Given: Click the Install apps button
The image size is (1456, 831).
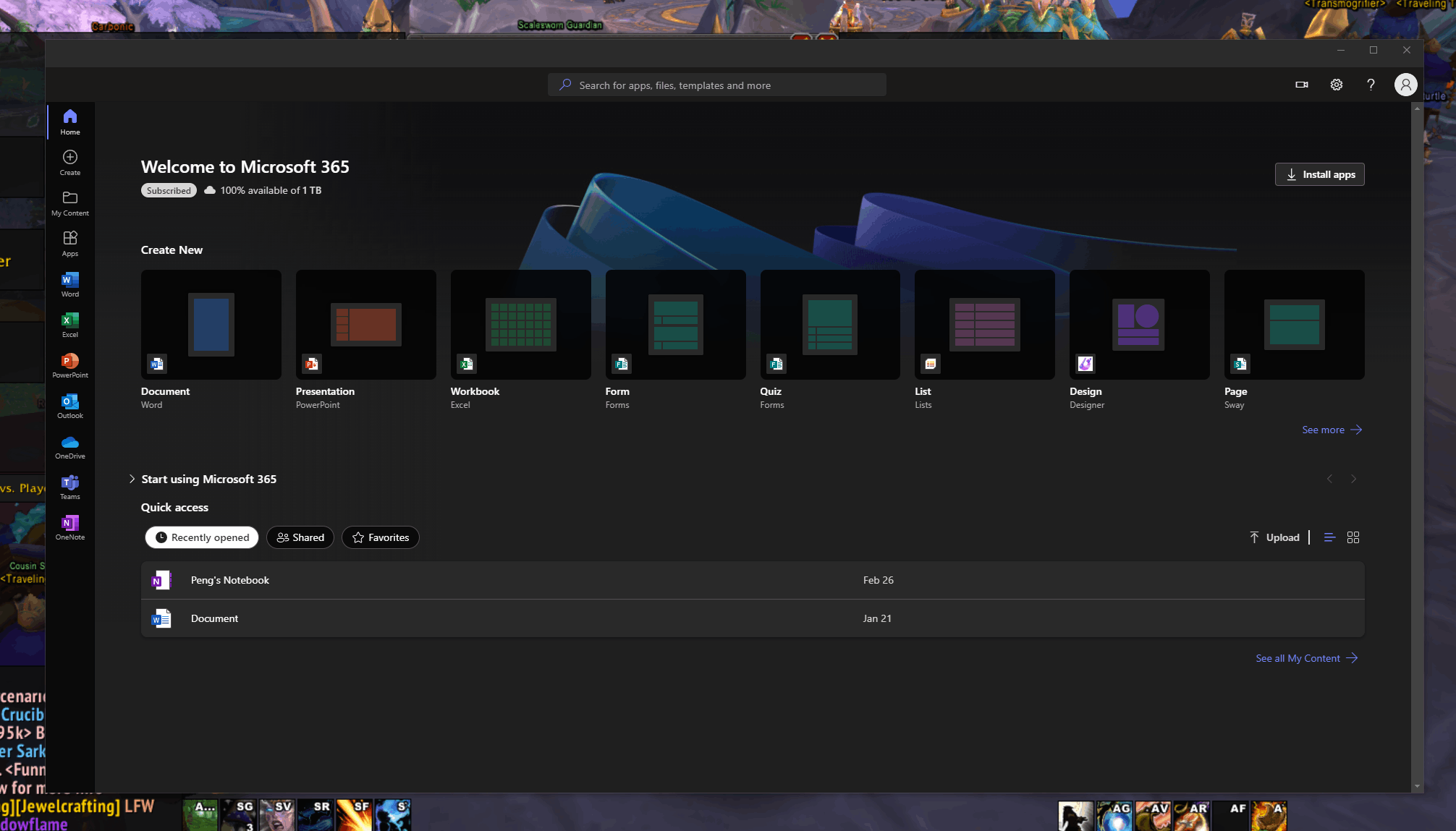Looking at the screenshot, I should [x=1320, y=174].
